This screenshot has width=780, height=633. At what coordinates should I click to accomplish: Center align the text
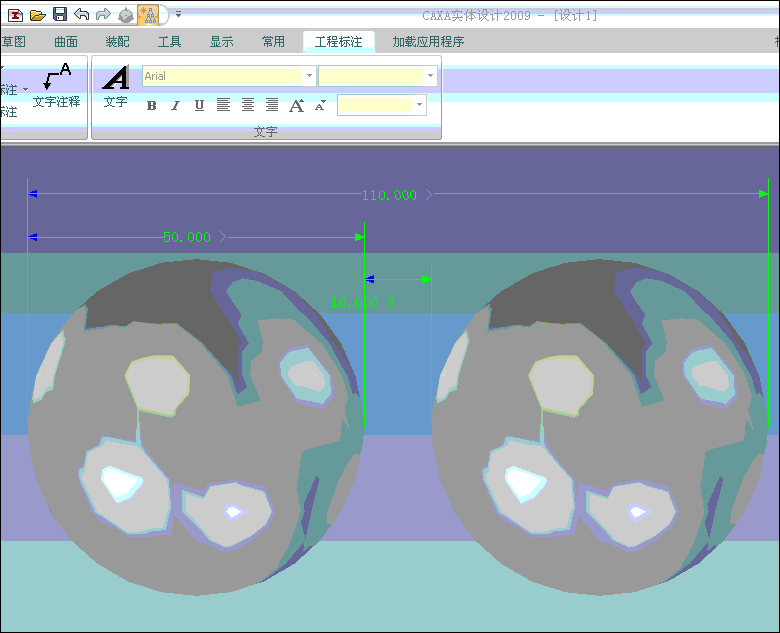tap(248, 105)
